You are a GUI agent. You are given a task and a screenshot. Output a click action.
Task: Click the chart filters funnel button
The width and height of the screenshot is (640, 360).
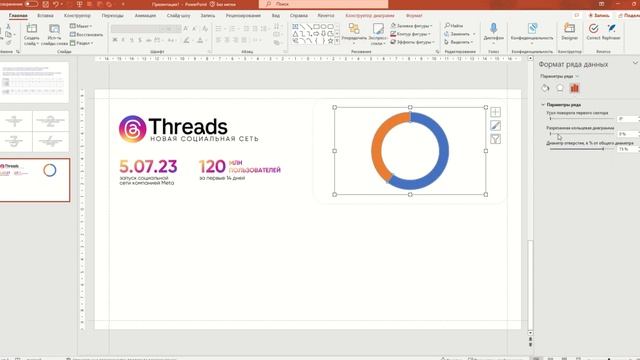click(x=496, y=139)
